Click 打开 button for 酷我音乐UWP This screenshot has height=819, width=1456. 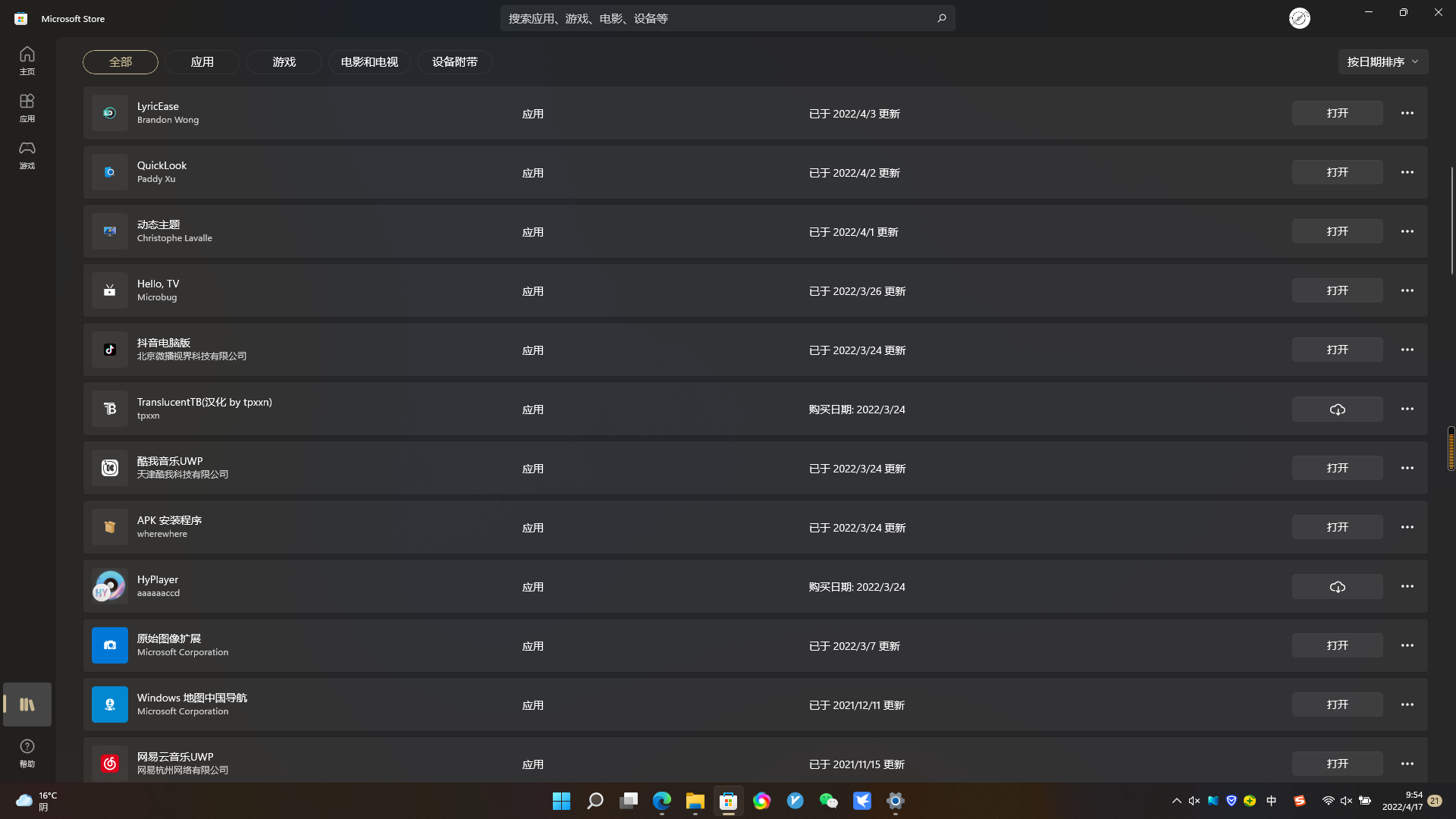[x=1337, y=468]
